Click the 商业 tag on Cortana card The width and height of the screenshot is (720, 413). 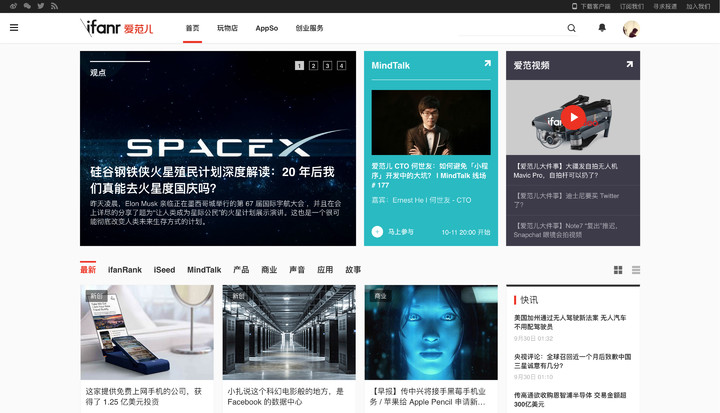coord(380,296)
